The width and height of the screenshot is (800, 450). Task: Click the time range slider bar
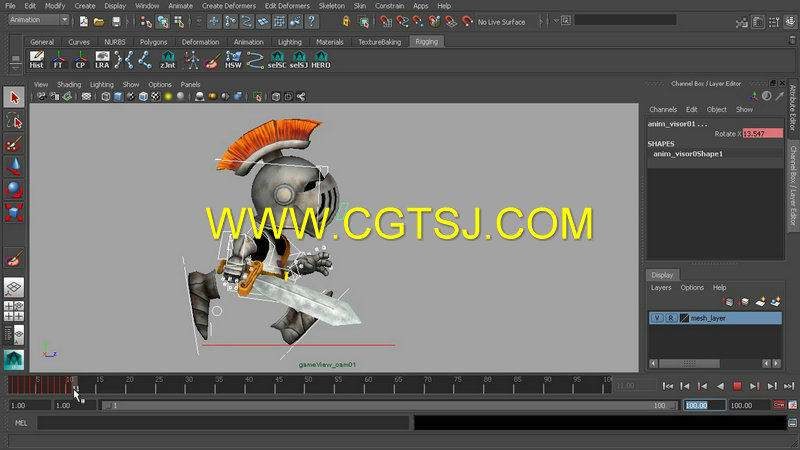tap(390, 406)
